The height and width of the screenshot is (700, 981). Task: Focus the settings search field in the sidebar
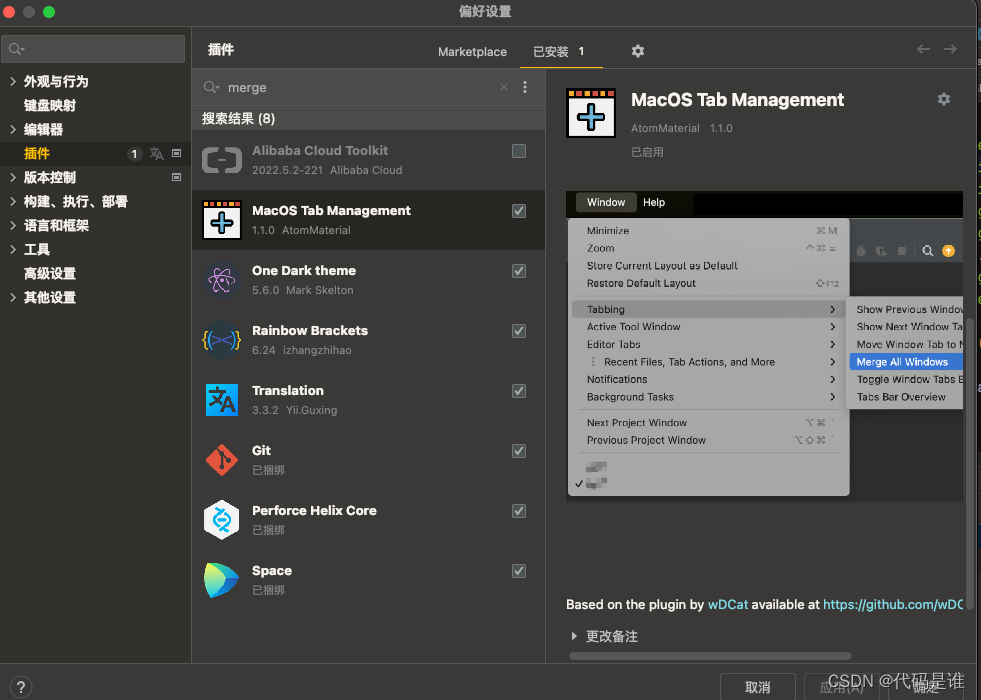point(93,49)
